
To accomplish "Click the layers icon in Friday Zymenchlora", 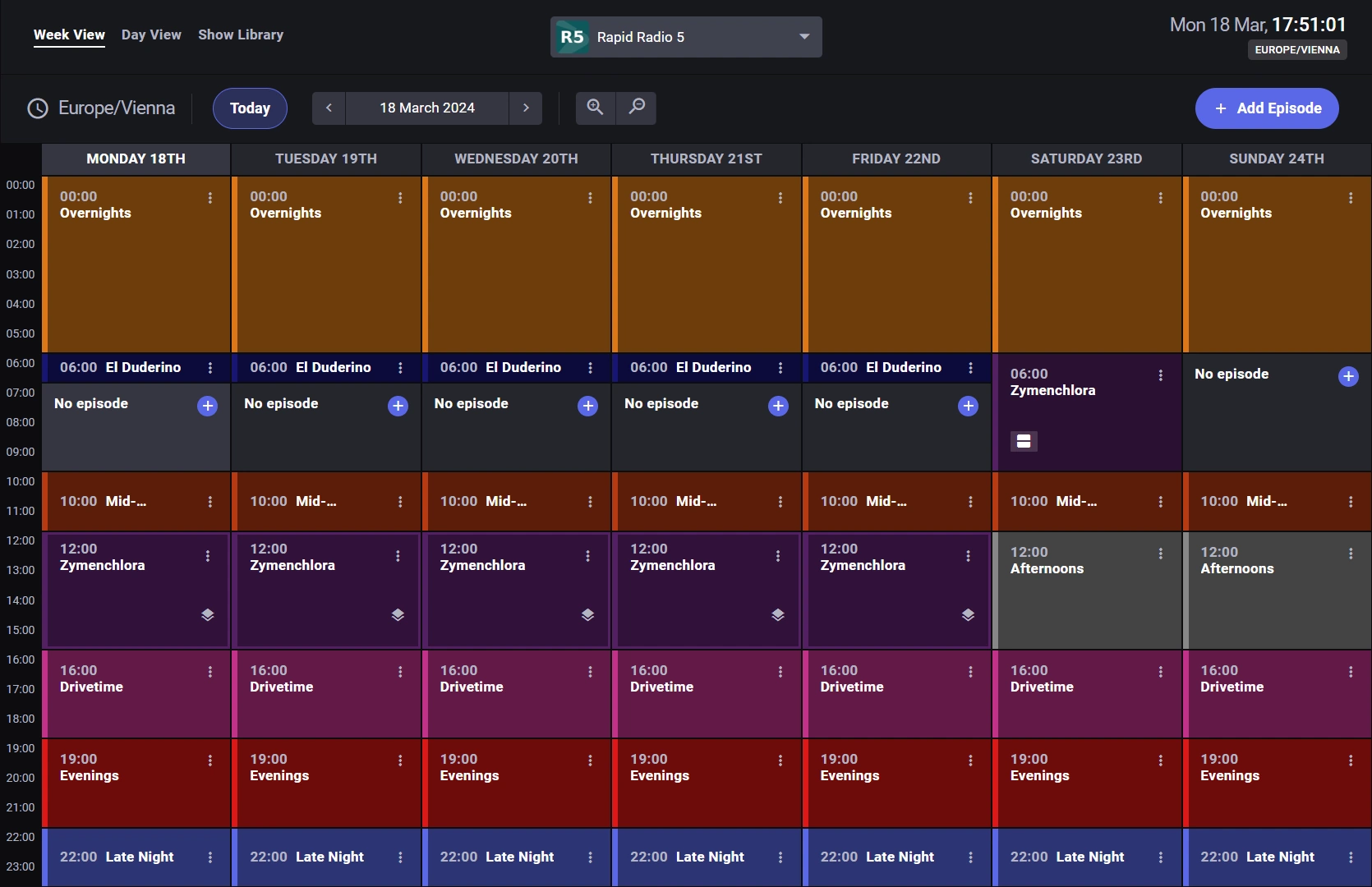I will click(969, 615).
